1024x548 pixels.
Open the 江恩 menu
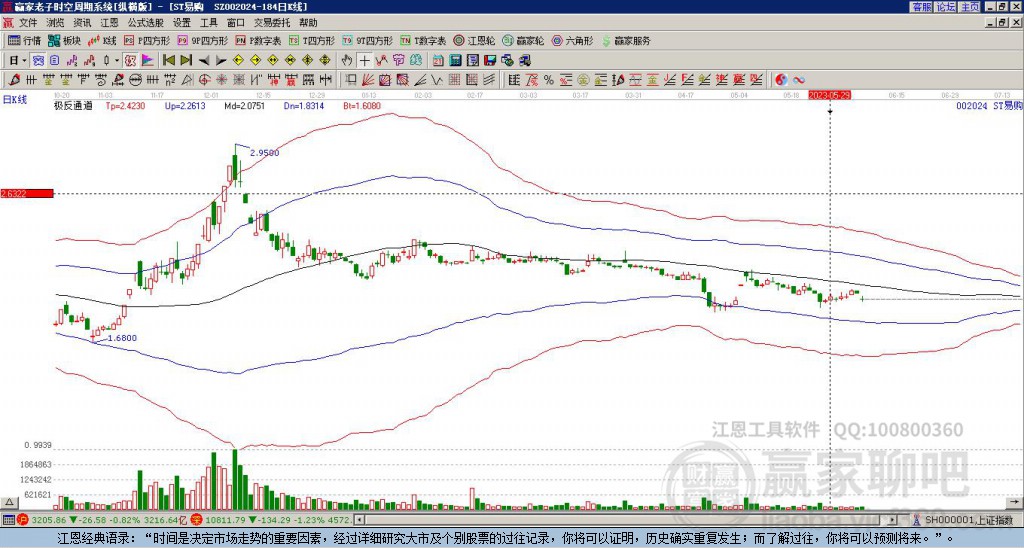tap(109, 23)
